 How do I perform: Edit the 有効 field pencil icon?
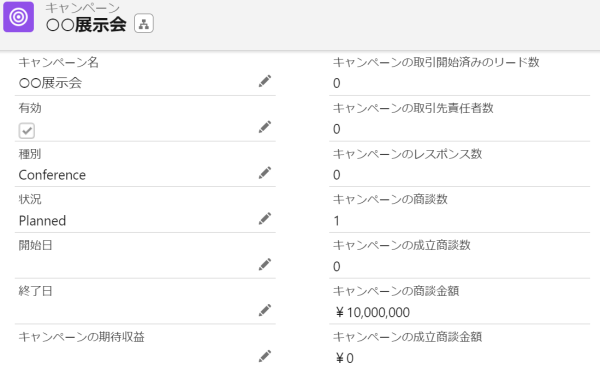click(x=265, y=127)
